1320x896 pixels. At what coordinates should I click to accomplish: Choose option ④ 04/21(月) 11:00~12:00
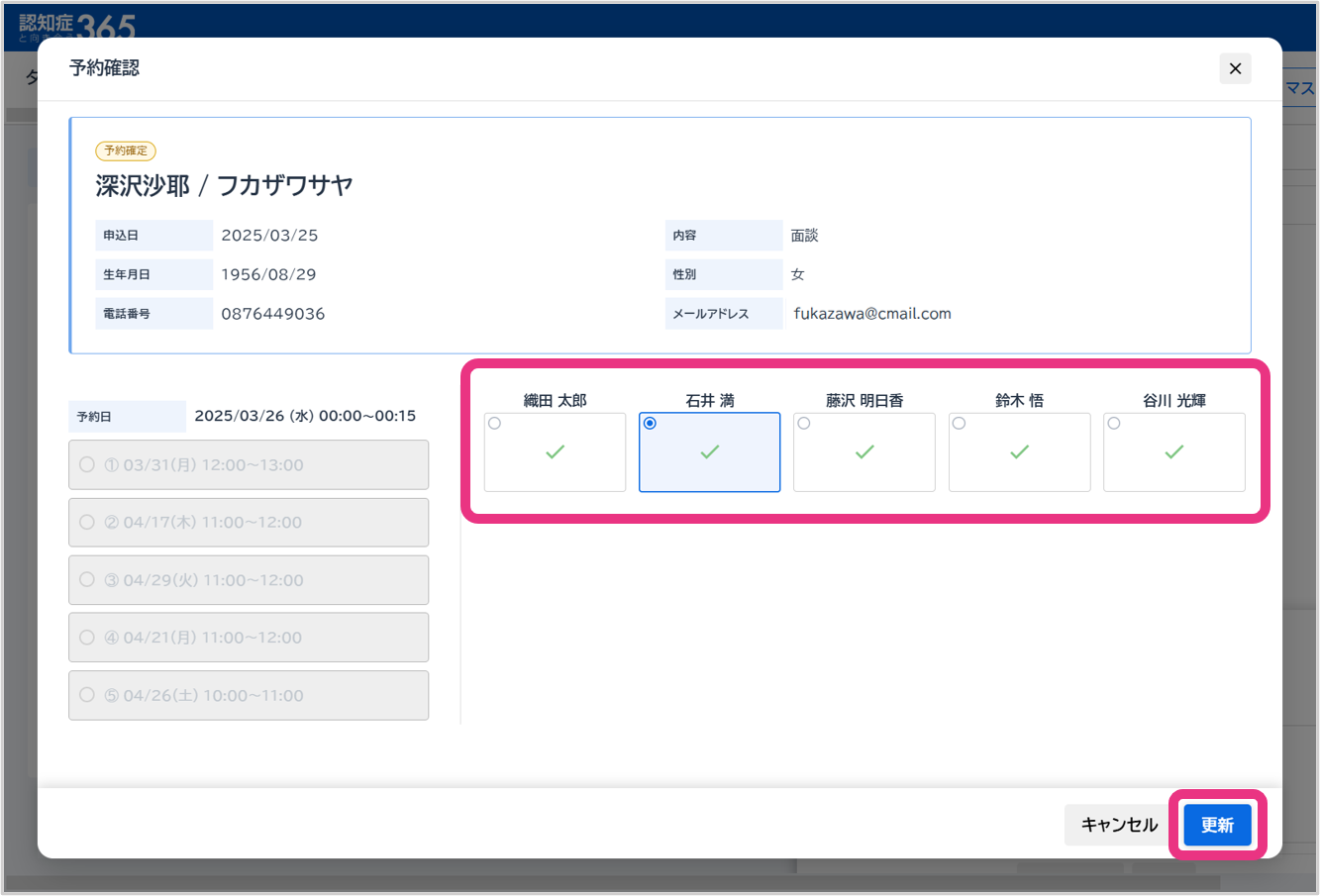[87, 638]
